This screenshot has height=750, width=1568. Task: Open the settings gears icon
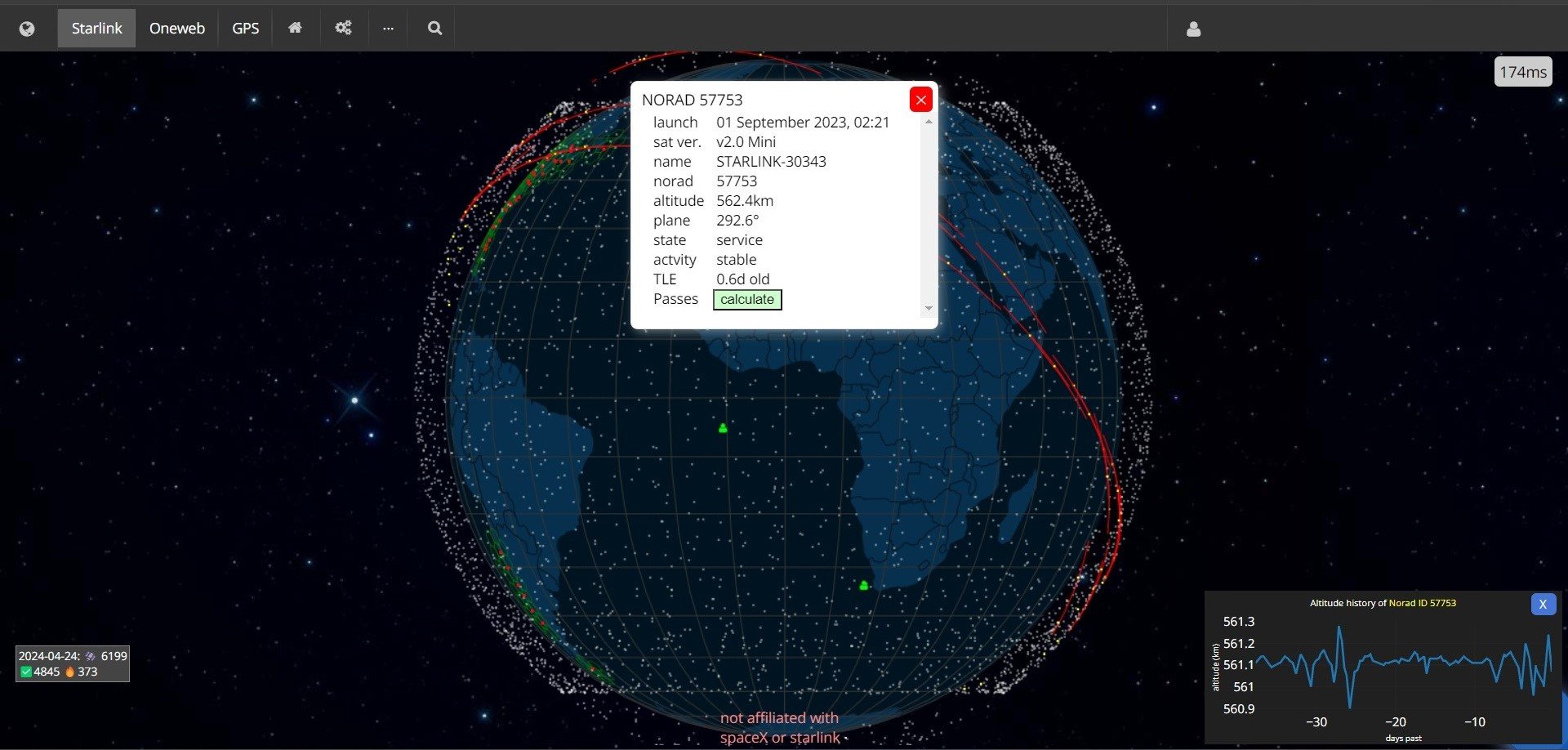[x=343, y=28]
